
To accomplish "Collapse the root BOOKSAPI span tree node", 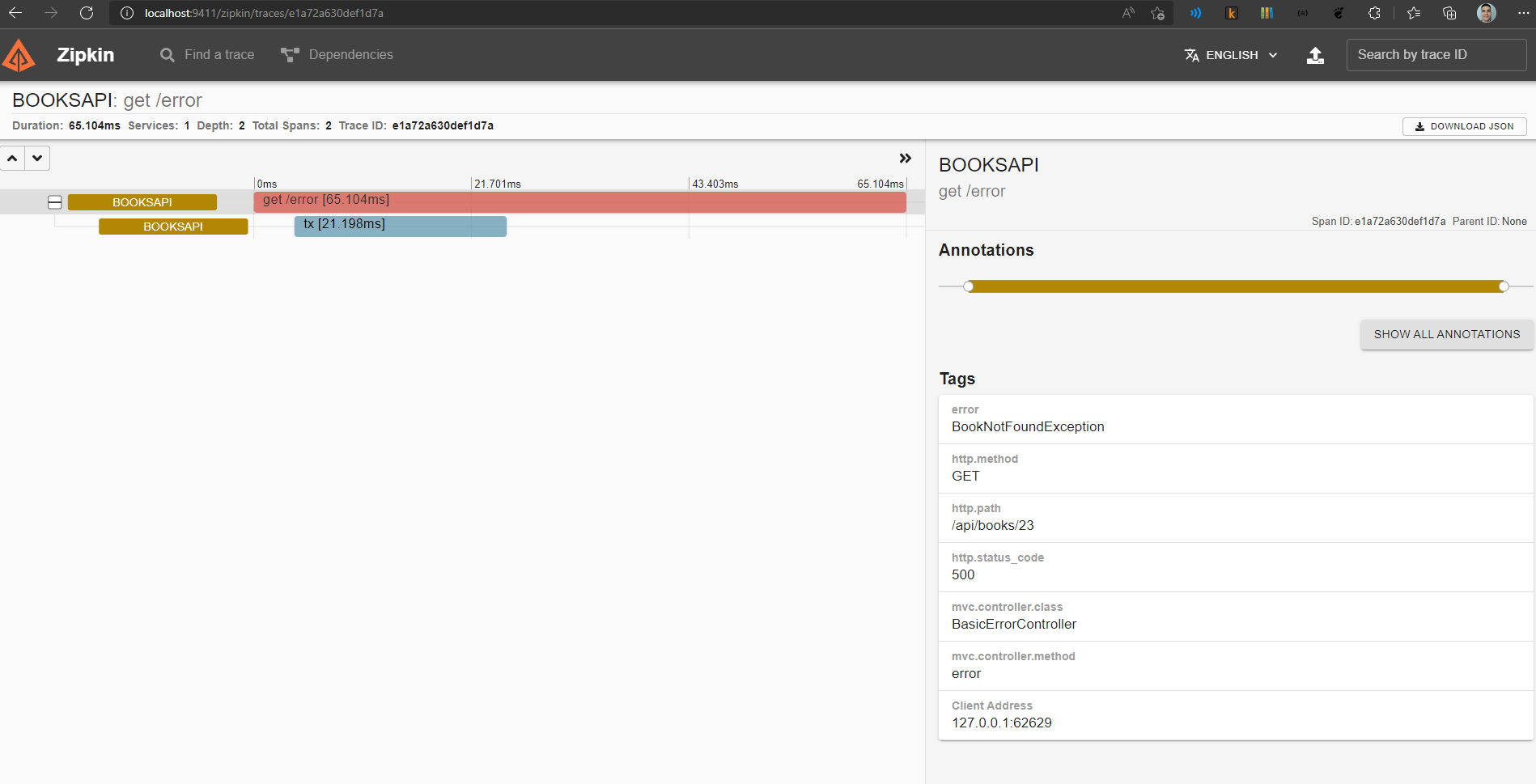I will click(x=55, y=202).
